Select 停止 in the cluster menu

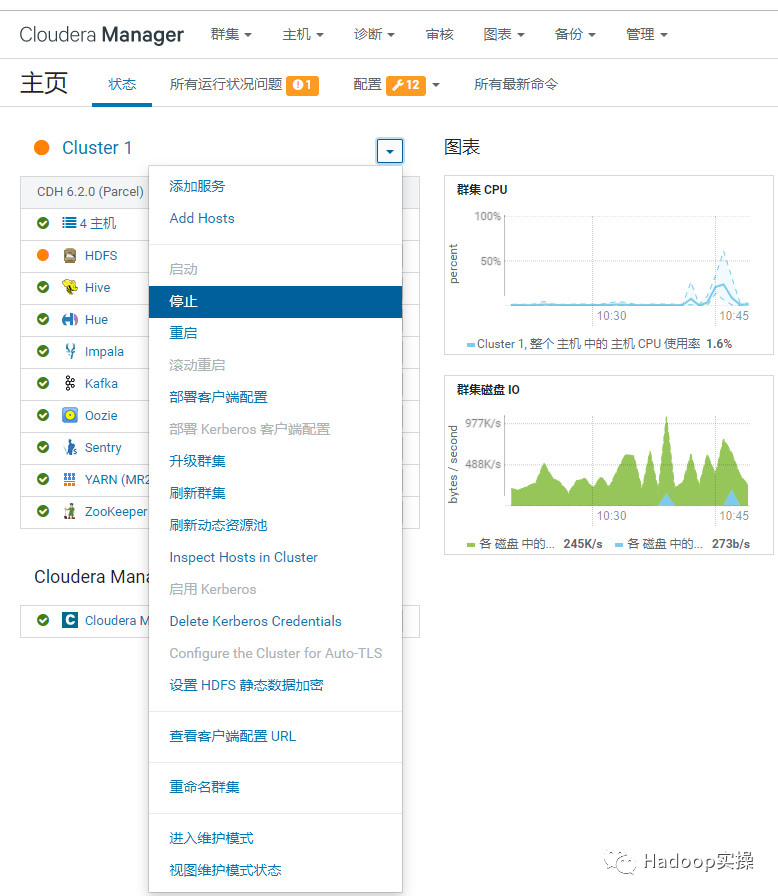(275, 302)
